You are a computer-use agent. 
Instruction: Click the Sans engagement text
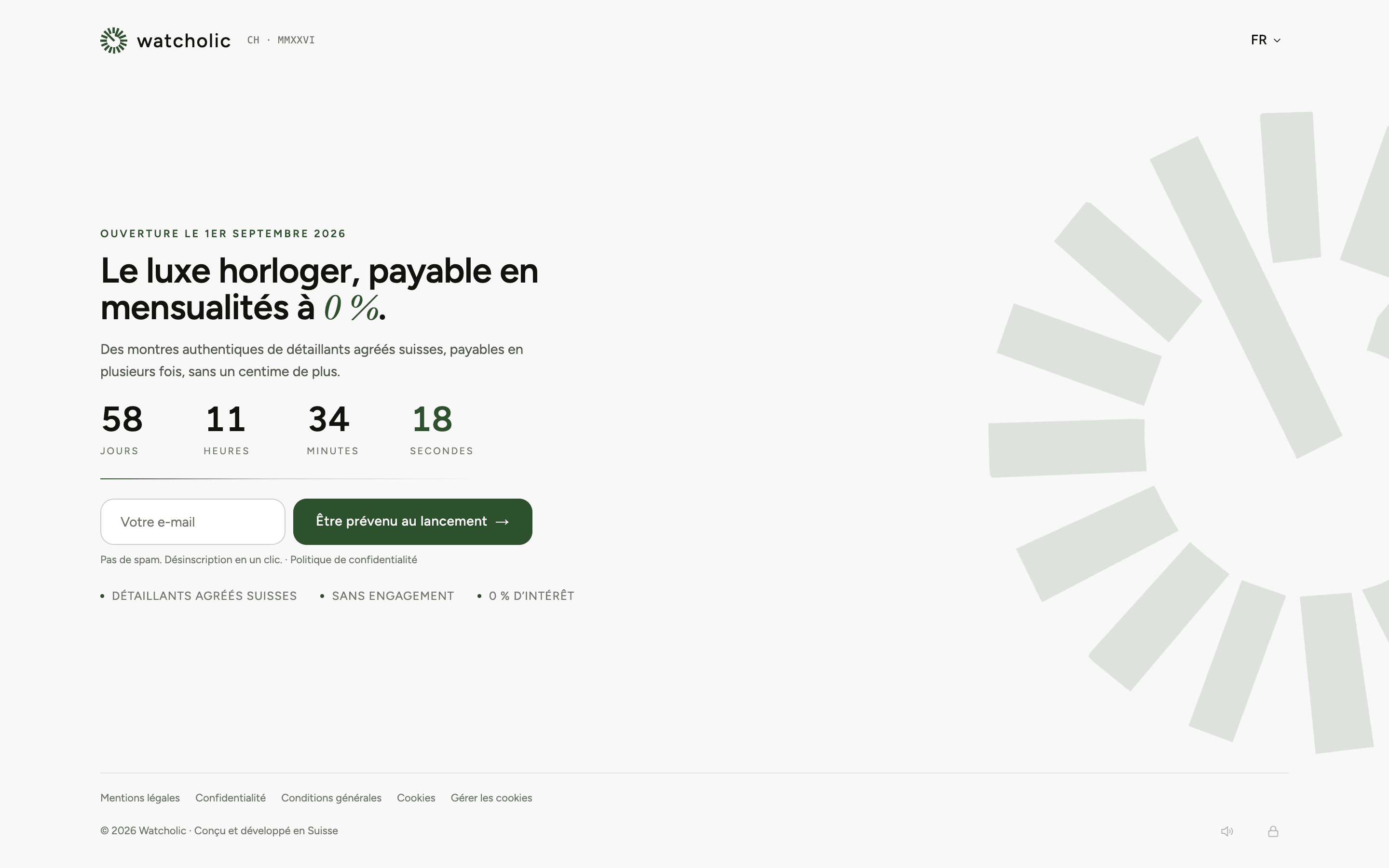393,596
